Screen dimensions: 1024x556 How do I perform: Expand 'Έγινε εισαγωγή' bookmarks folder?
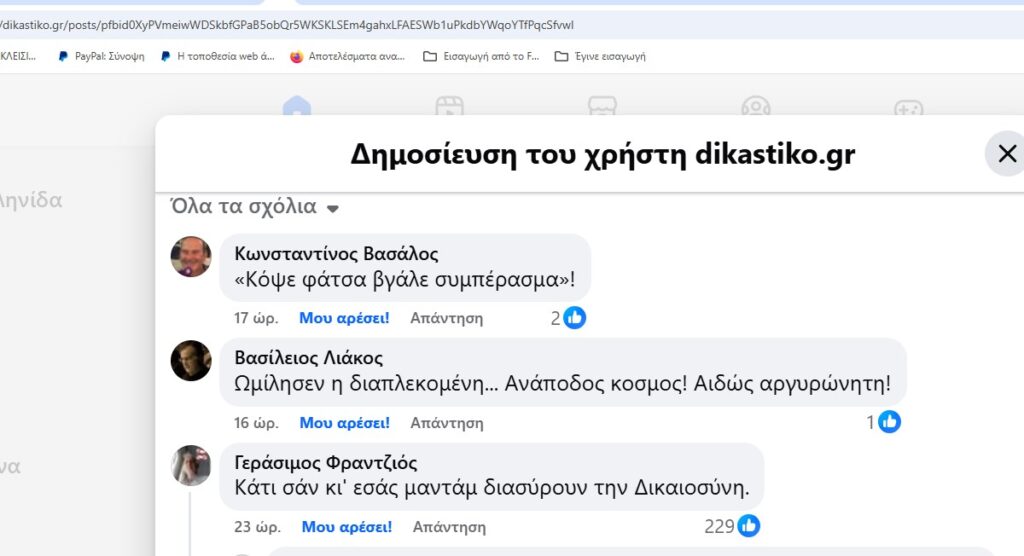pos(600,57)
